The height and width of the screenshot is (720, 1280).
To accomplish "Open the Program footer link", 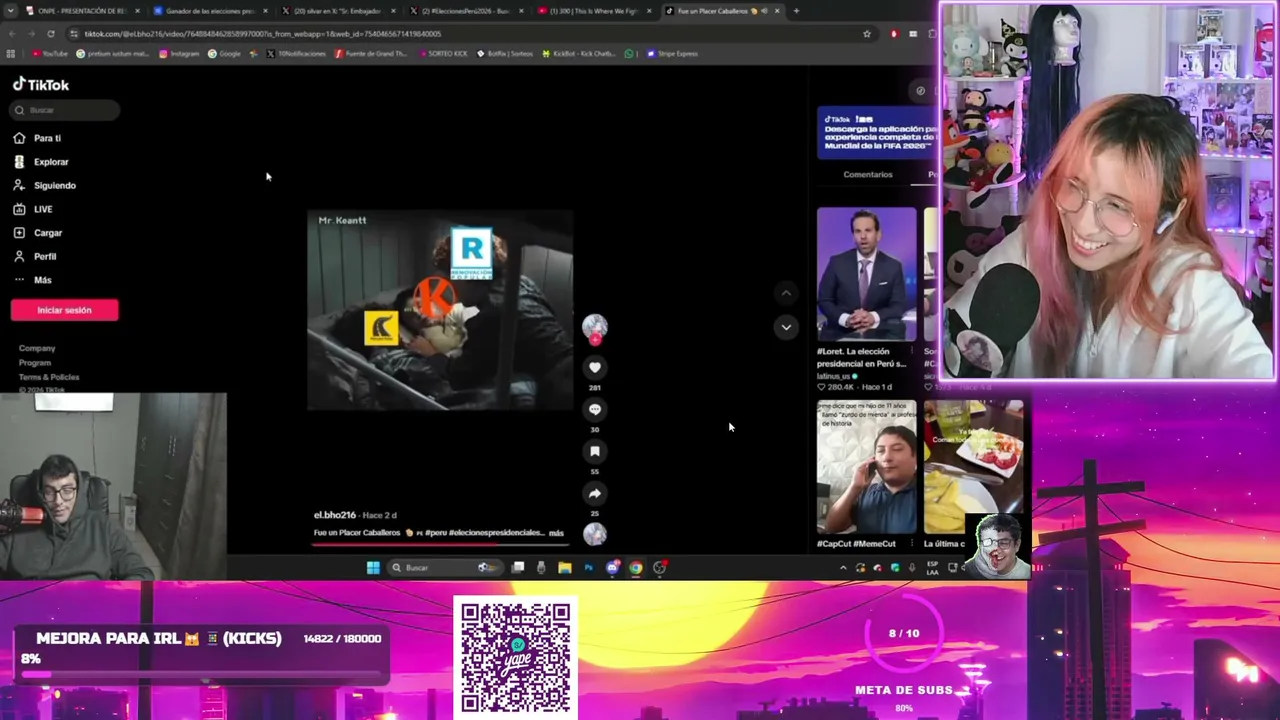I will [x=34, y=362].
